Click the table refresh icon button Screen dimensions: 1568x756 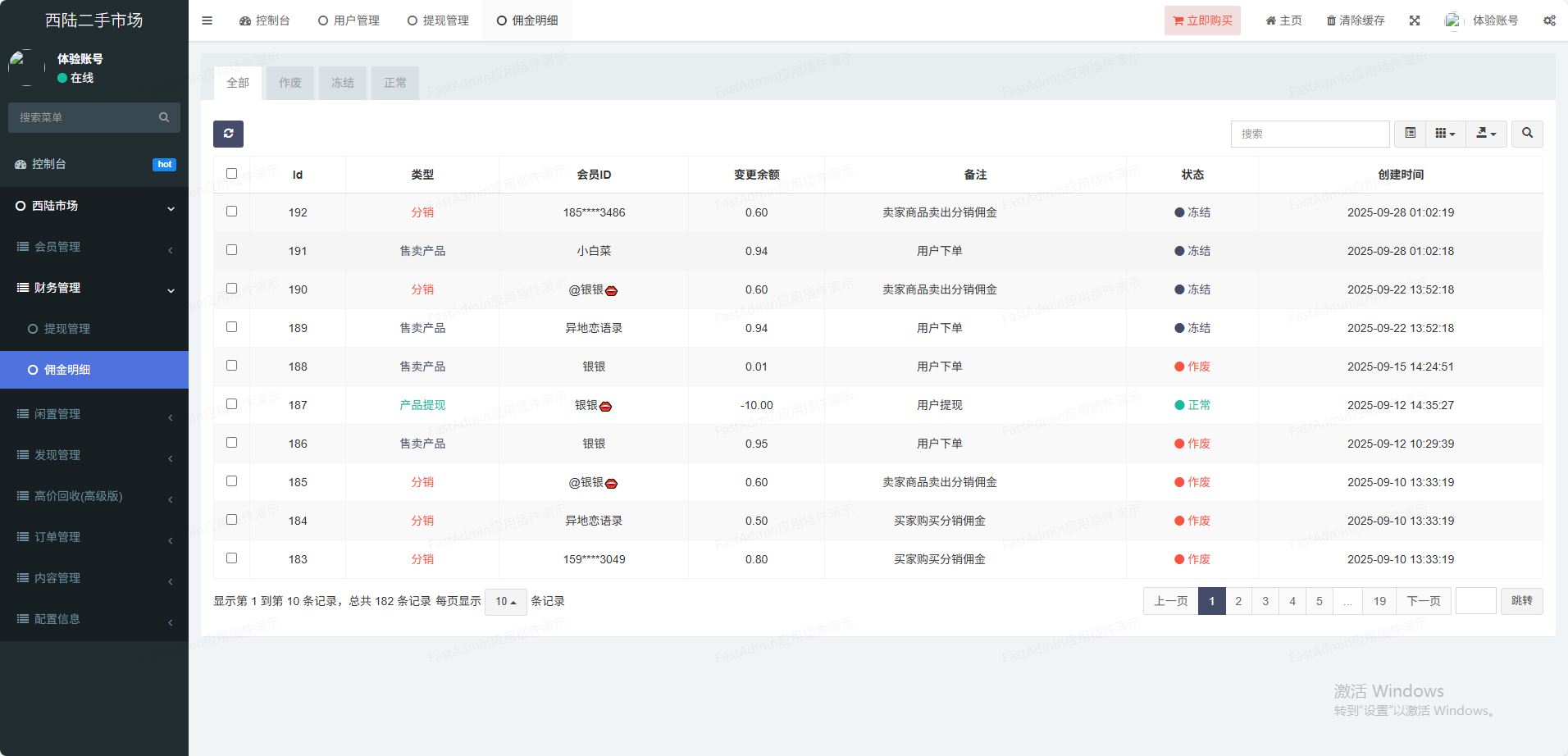coord(228,134)
